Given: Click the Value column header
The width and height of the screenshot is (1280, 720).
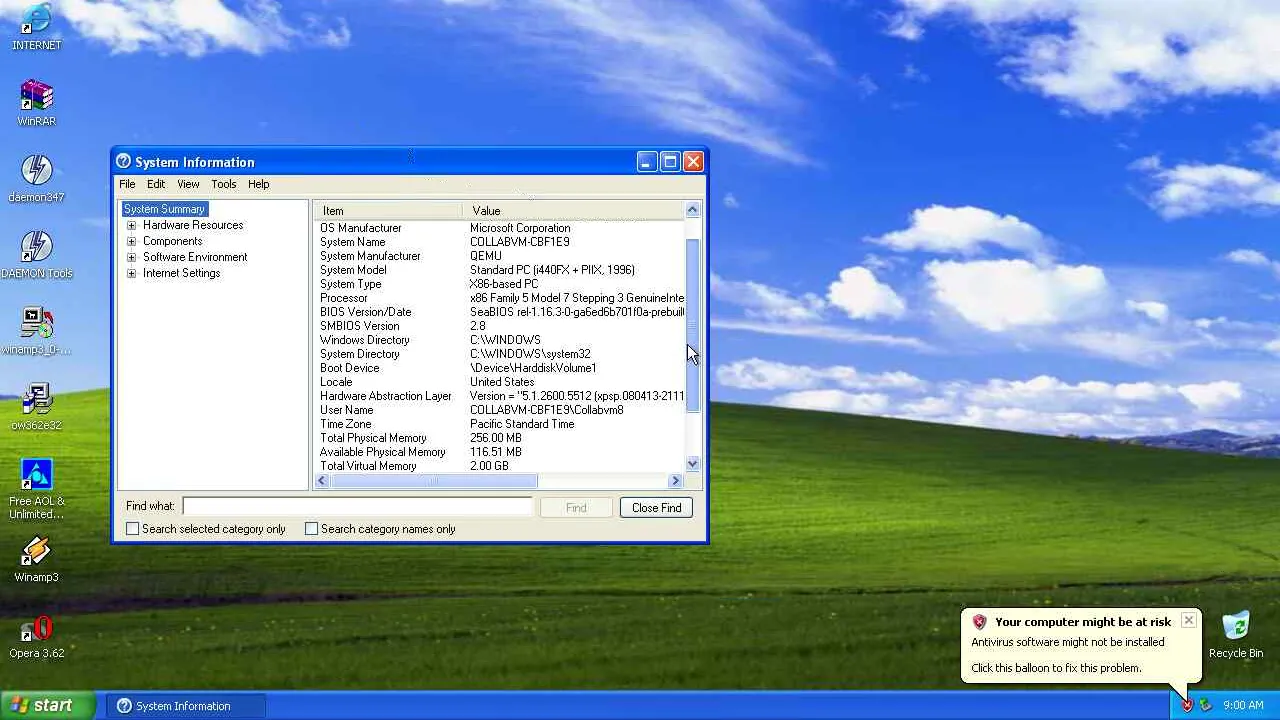Looking at the screenshot, I should pos(573,210).
